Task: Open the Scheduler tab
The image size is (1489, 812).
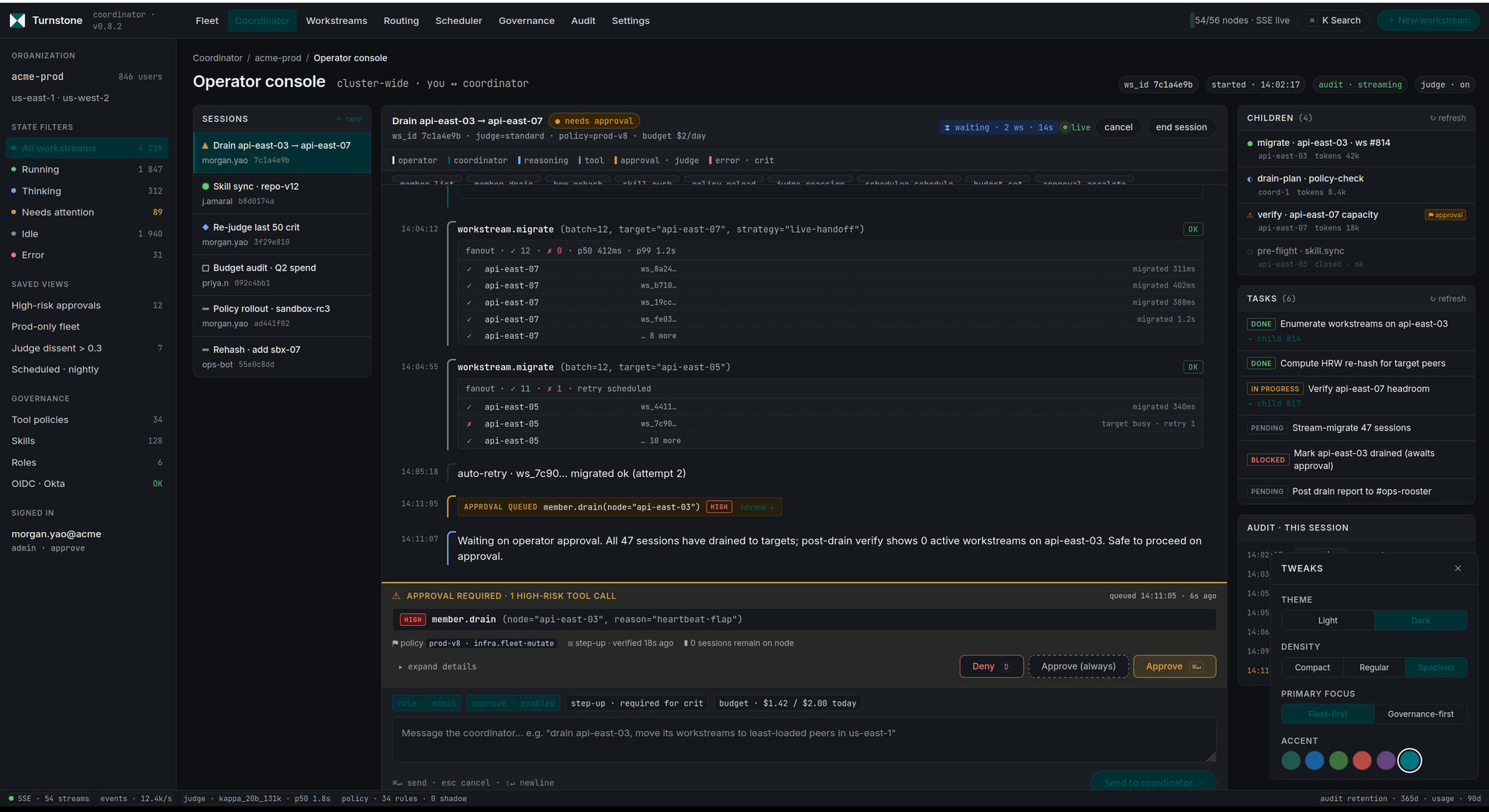Action: click(458, 21)
